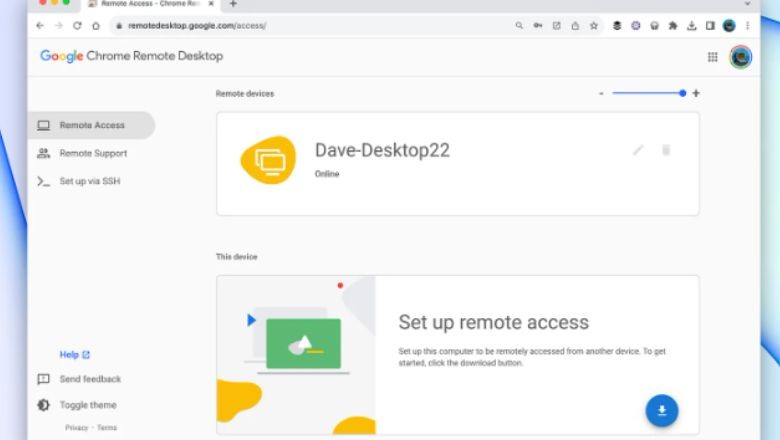Click the 'This device' heading
The width and height of the screenshot is (780, 440).
pos(236,257)
